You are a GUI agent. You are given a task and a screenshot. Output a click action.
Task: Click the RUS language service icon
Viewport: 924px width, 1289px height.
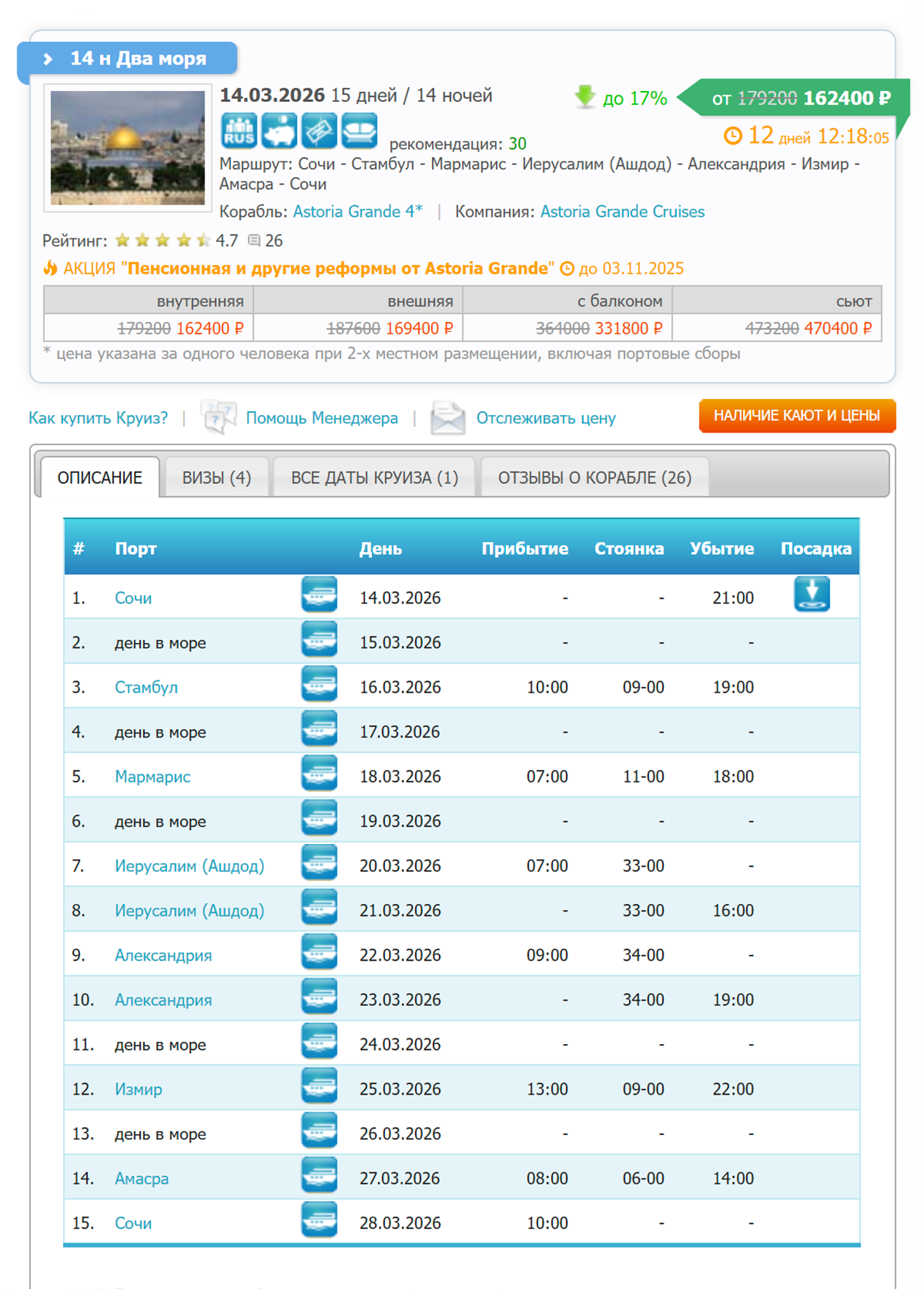[x=239, y=131]
